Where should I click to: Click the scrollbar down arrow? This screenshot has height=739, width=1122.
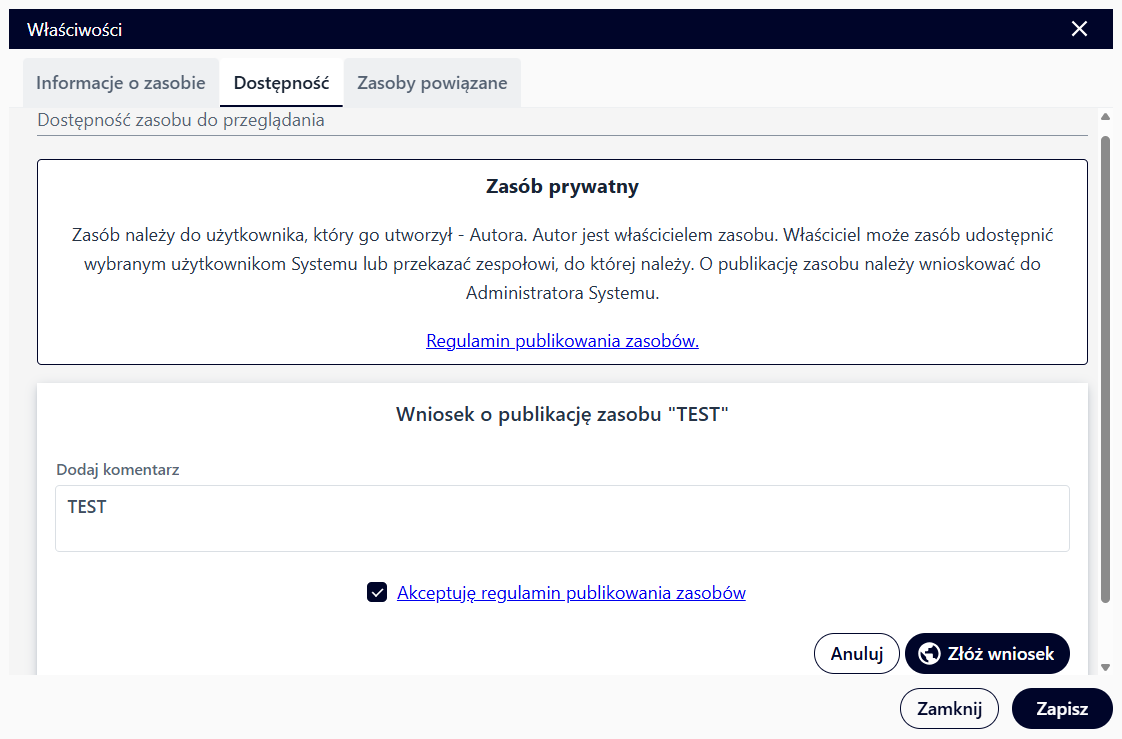pos(1104,666)
